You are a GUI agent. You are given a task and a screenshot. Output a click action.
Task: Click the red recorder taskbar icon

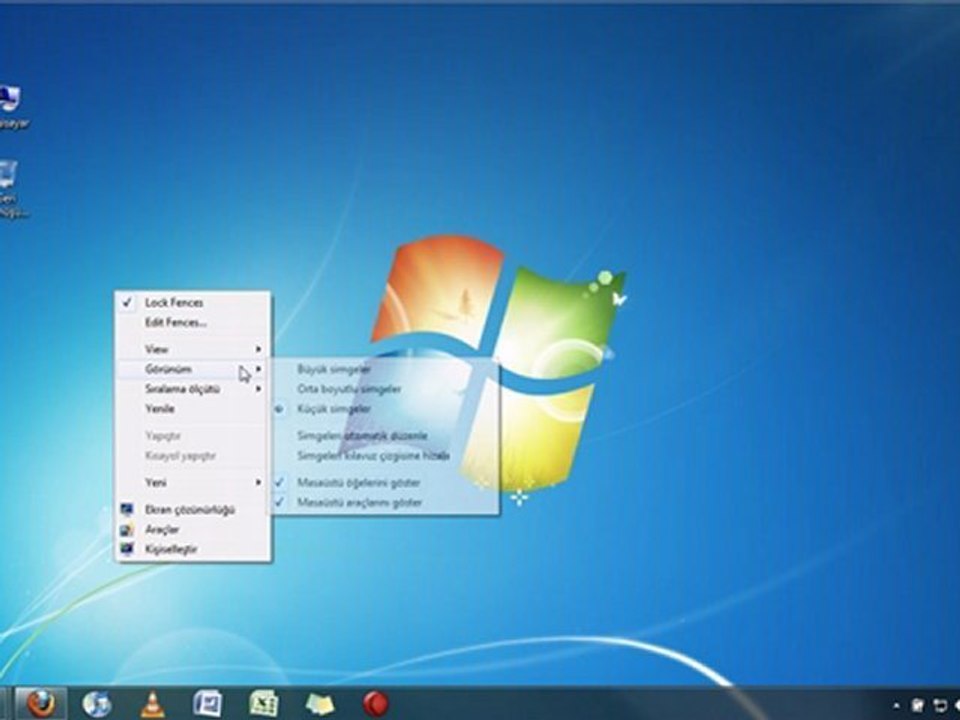point(375,704)
